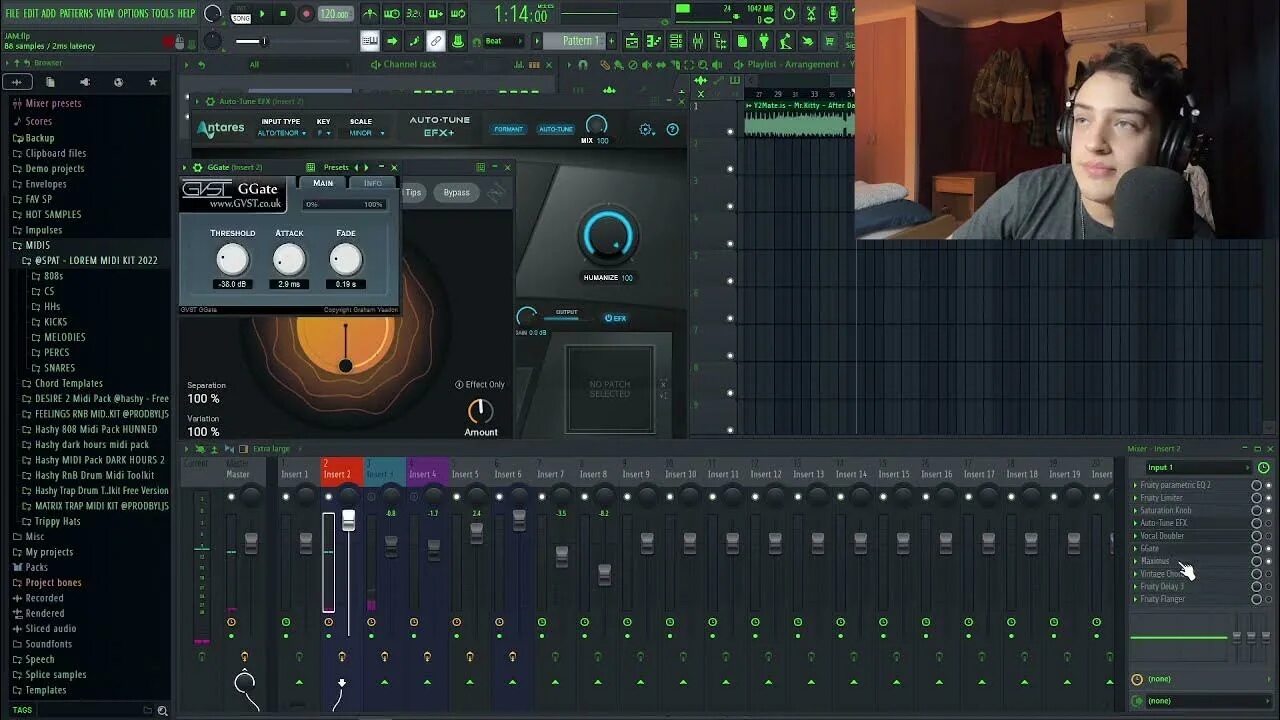This screenshot has width=1280, height=720.
Task: Open the OPTIONS menu
Action: [x=133, y=13]
